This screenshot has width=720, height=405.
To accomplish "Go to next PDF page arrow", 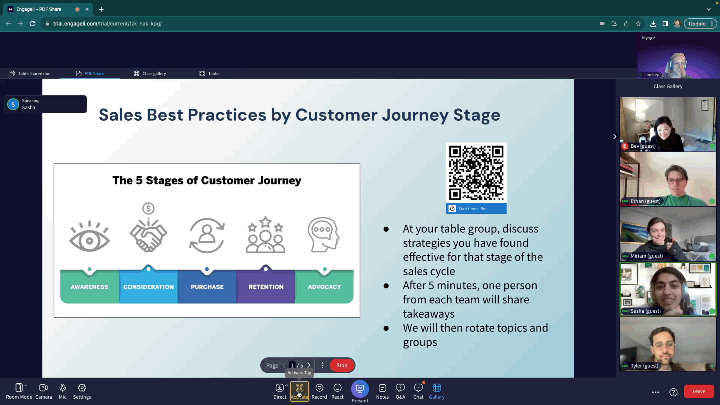I will [x=310, y=365].
